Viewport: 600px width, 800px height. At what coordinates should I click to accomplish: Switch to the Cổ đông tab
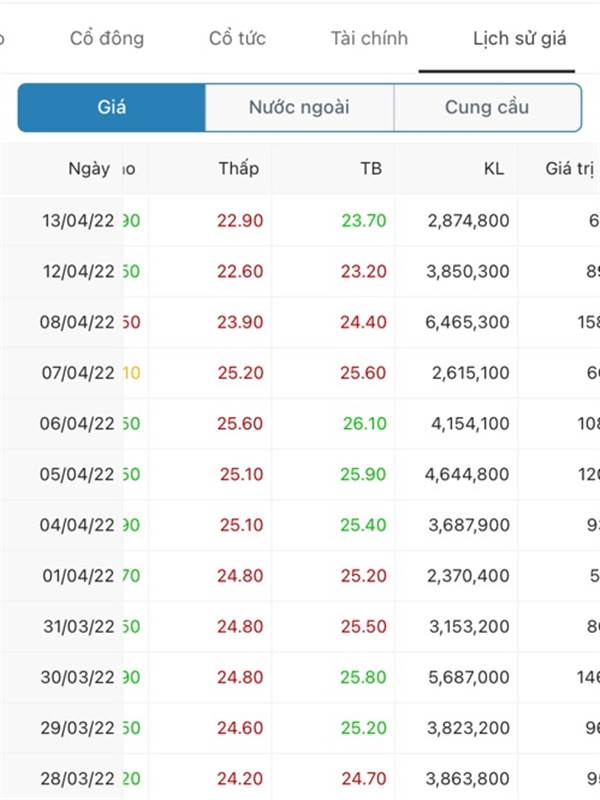click(107, 39)
